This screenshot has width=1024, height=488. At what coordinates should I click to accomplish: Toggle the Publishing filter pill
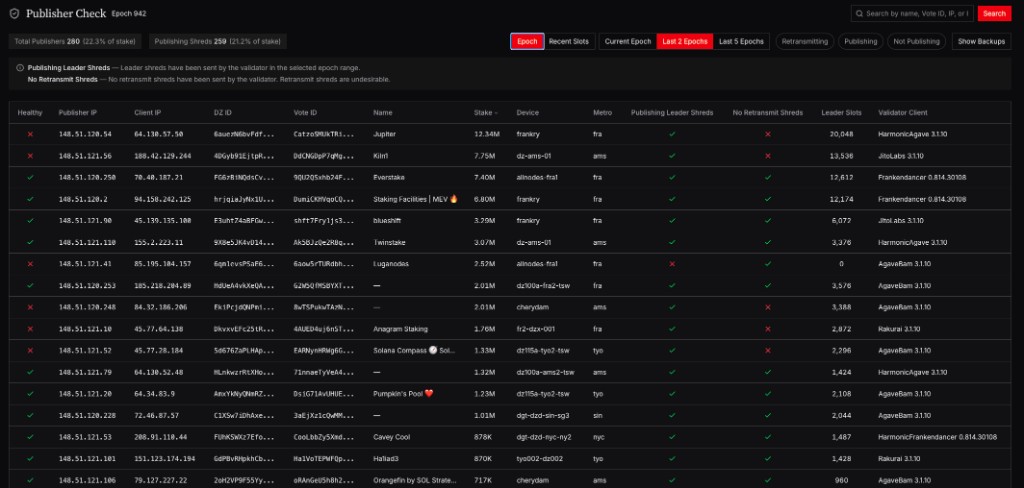tap(860, 42)
